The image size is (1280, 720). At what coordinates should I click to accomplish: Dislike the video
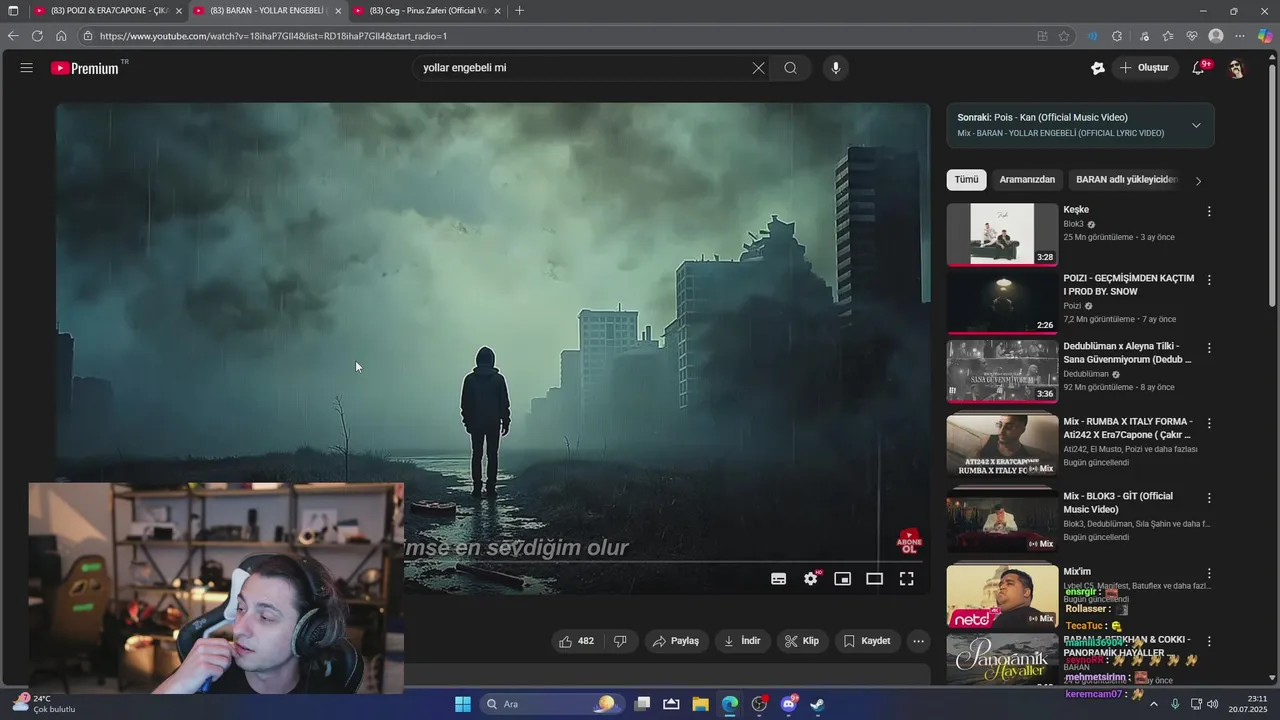point(620,641)
